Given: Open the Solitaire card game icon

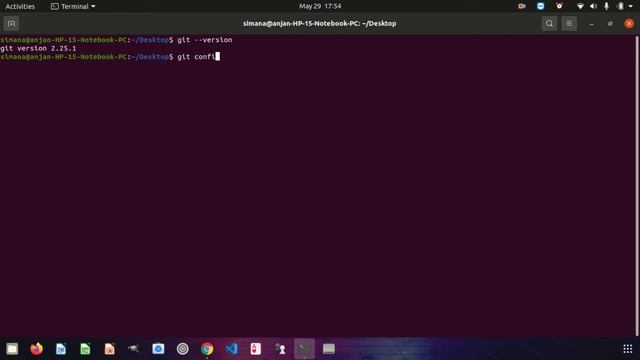Looking at the screenshot, I should [x=256, y=349].
